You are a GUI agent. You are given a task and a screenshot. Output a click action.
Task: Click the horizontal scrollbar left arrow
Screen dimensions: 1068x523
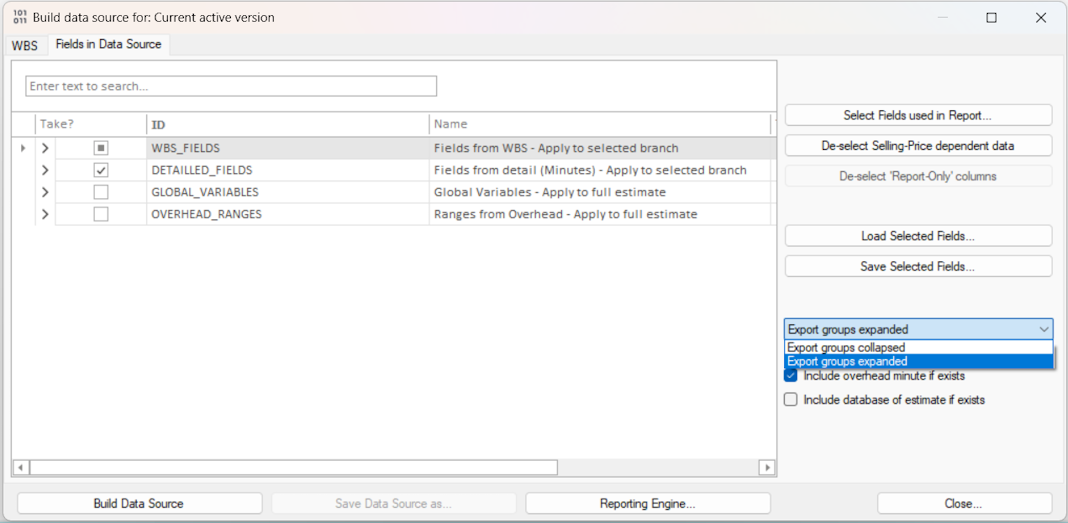click(x=20, y=468)
